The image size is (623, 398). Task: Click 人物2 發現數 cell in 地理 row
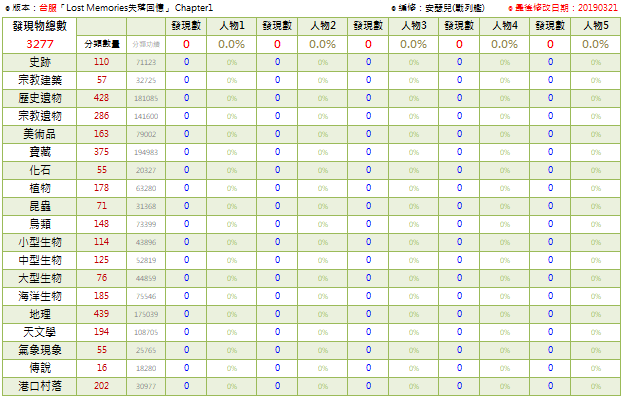(277, 314)
